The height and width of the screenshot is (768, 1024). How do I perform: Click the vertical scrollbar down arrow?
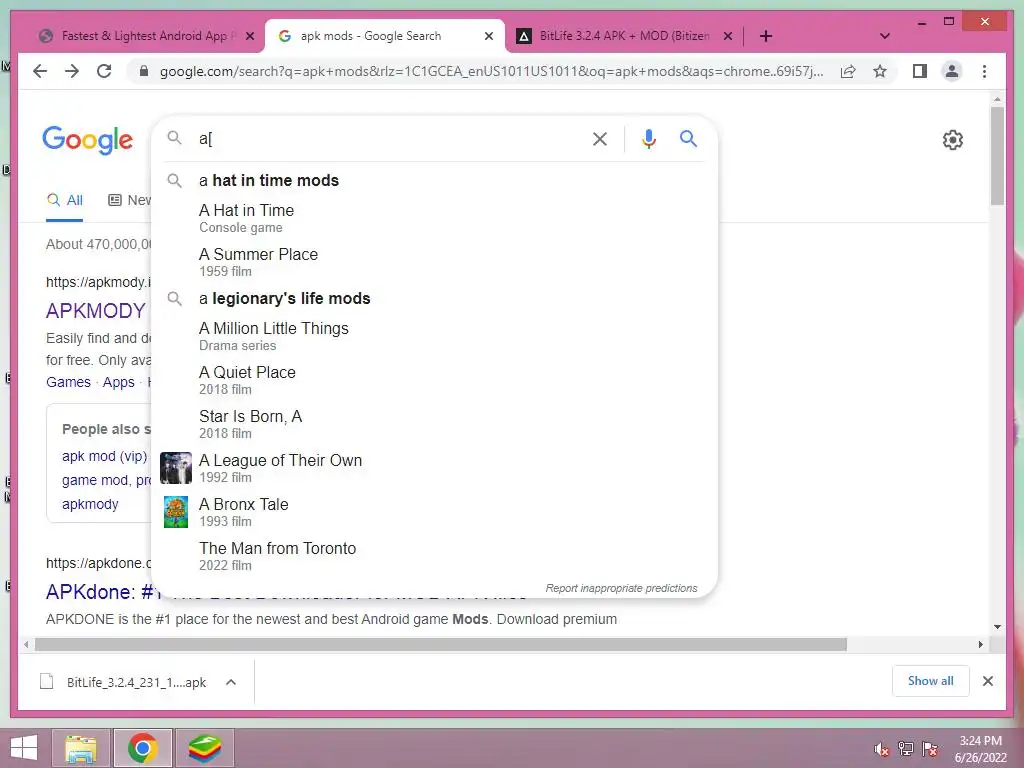[997, 627]
